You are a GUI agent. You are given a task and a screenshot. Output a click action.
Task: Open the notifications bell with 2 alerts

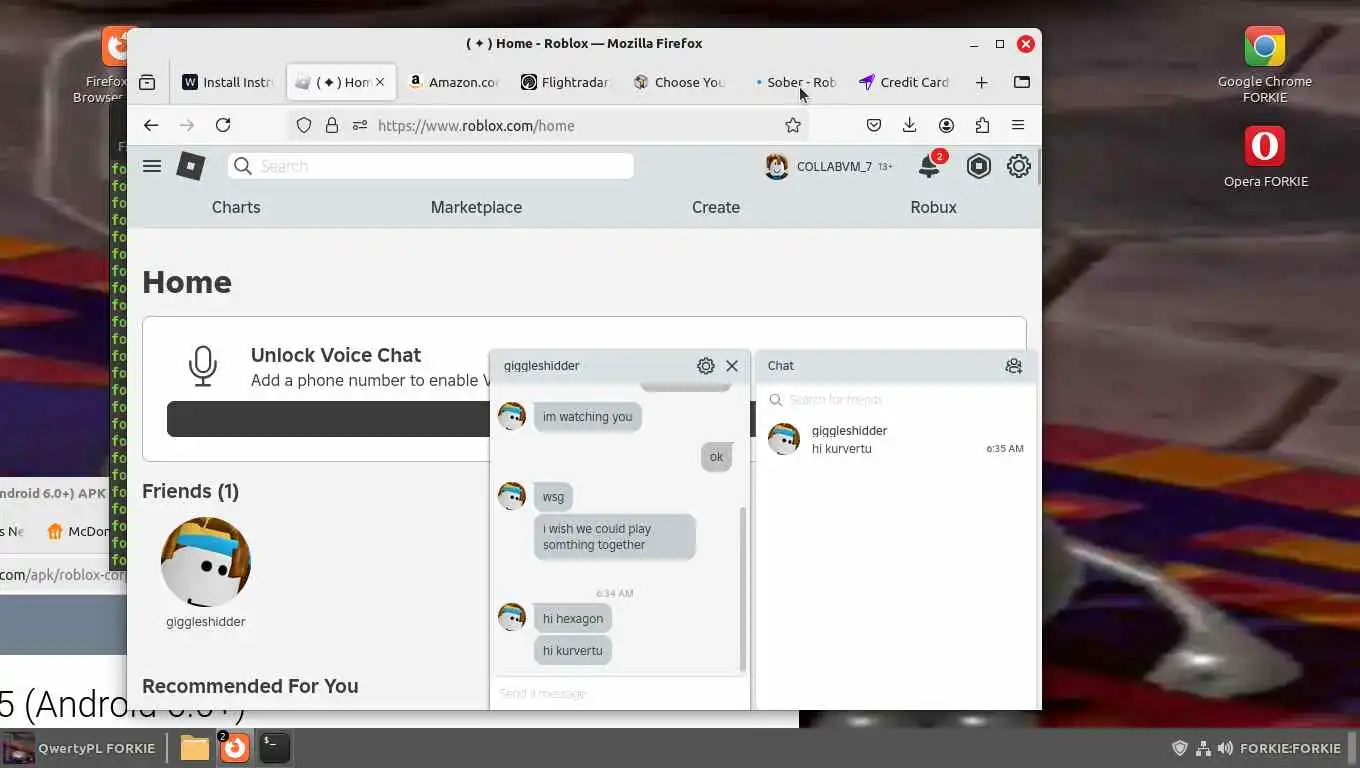click(930, 166)
